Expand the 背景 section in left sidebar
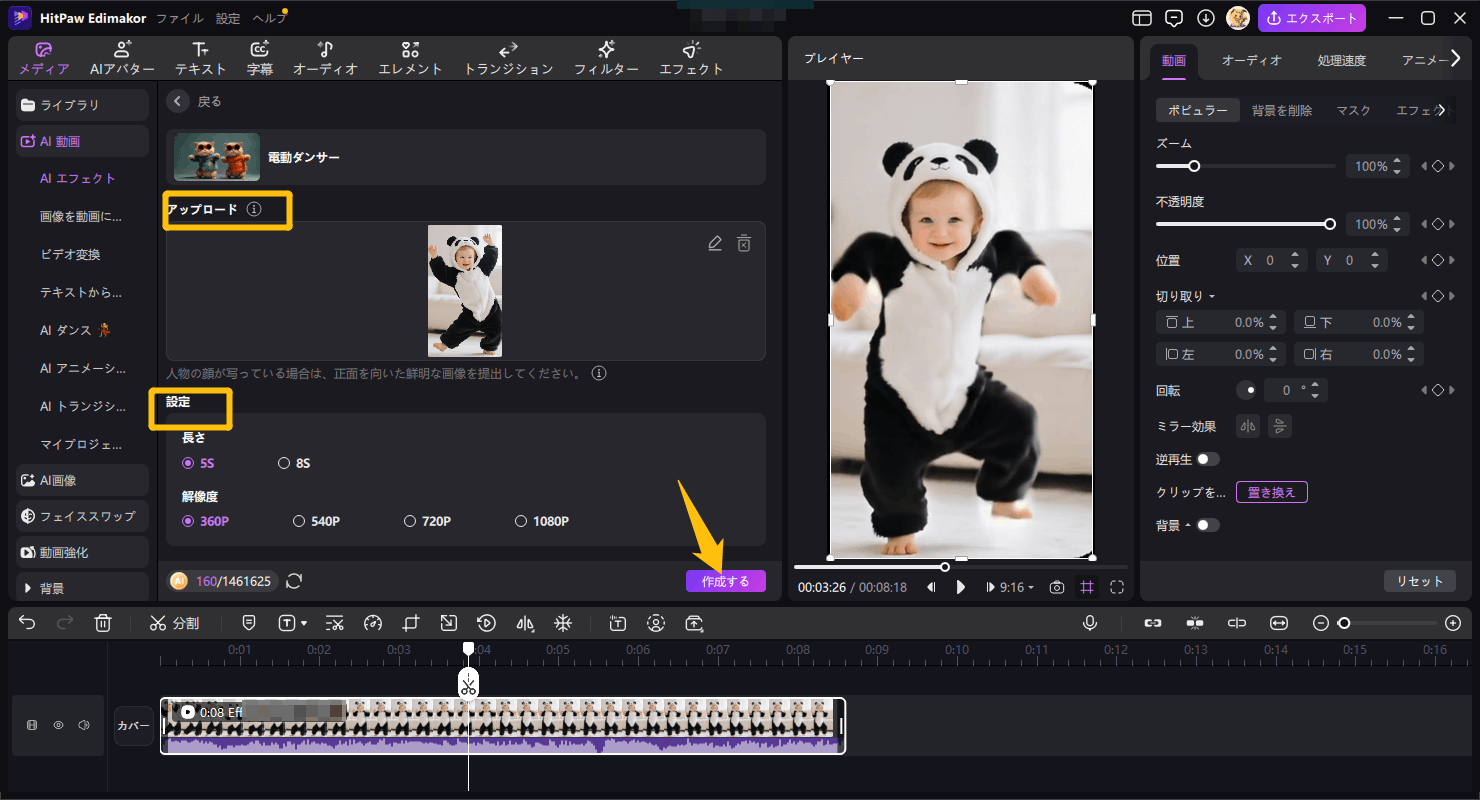 coord(52,588)
